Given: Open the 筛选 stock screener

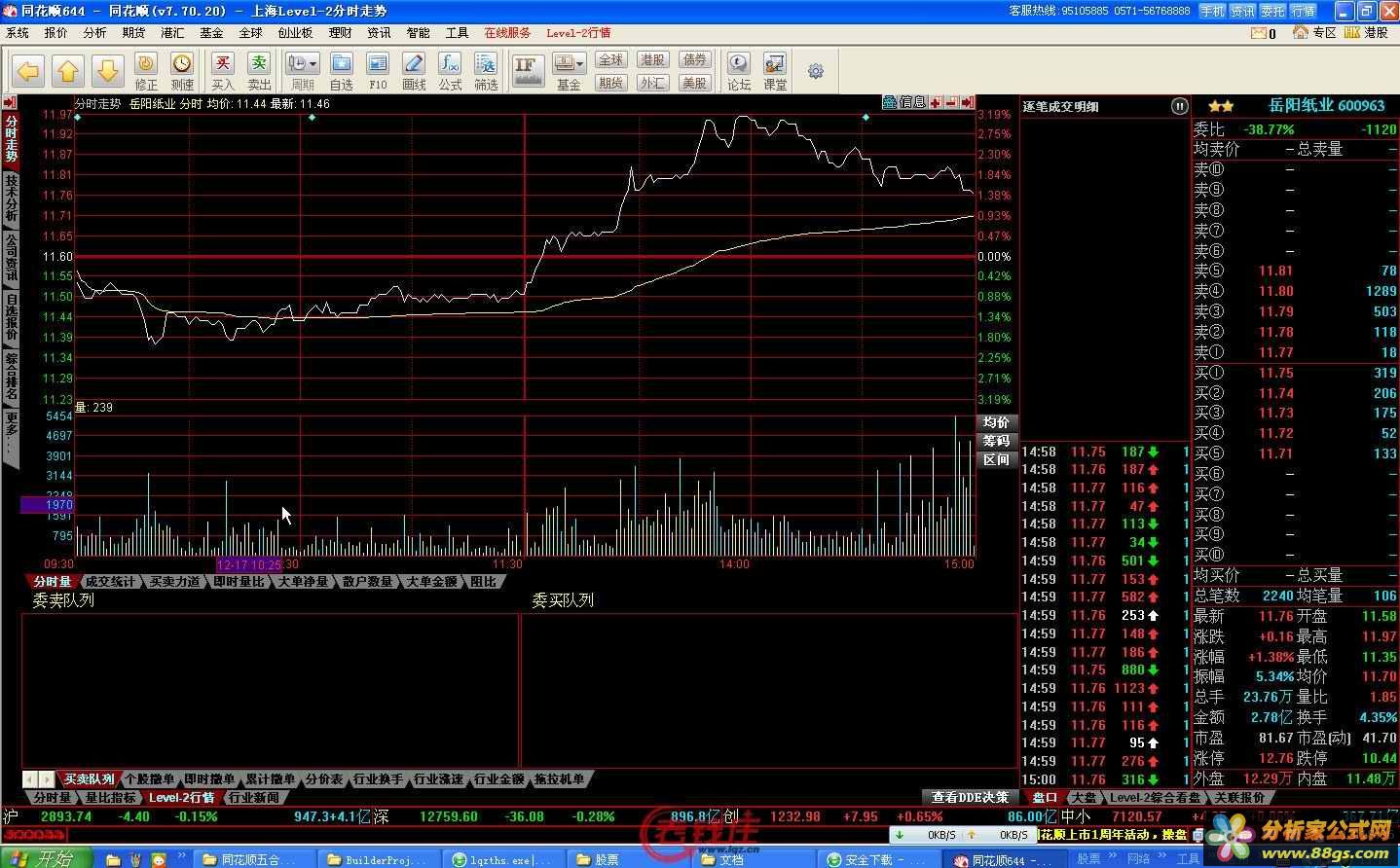Looking at the screenshot, I should pos(486,72).
